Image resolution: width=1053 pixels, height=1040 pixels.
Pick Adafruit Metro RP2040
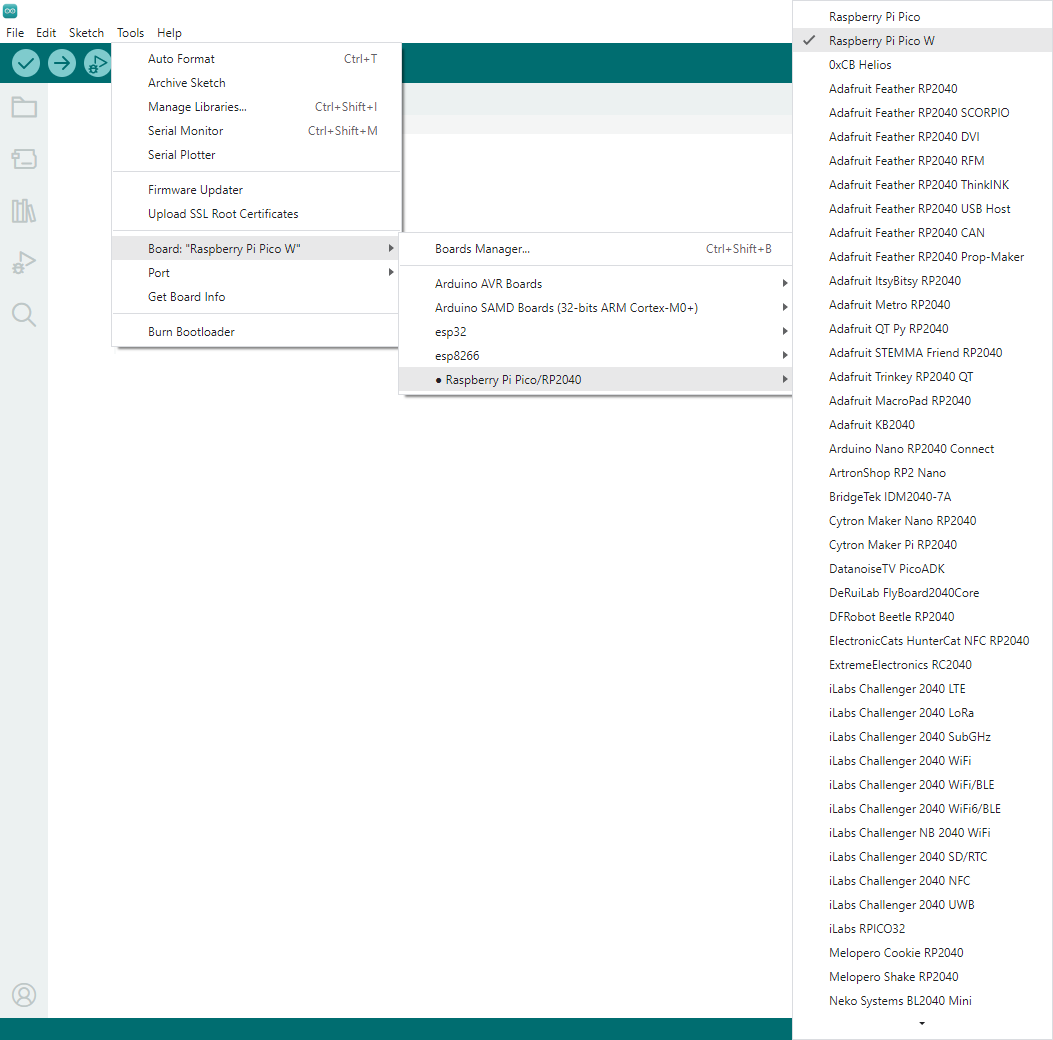pyautogui.click(x=923, y=305)
